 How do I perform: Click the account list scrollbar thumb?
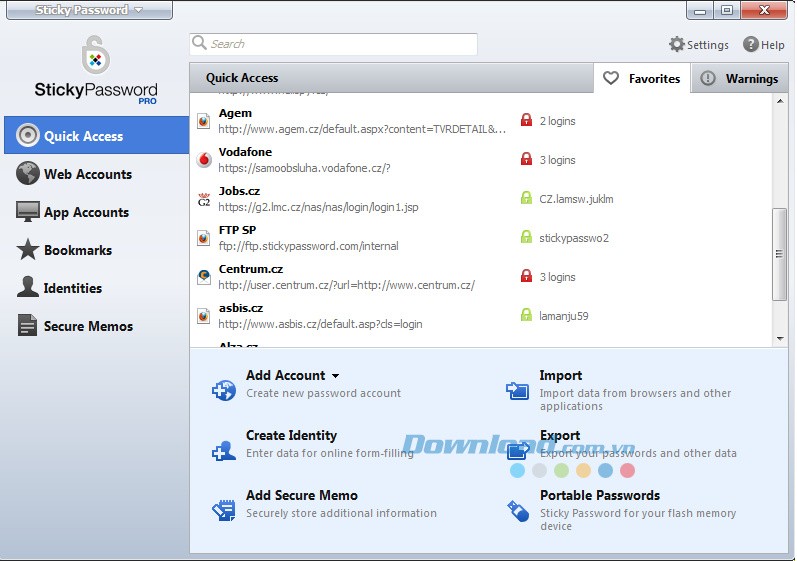pos(780,254)
